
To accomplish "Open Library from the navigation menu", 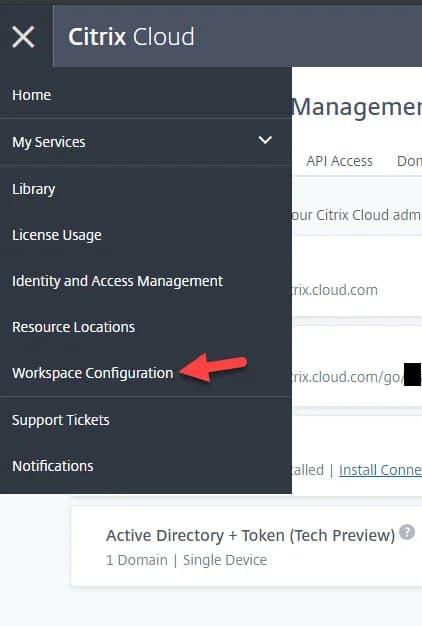I will point(34,189).
